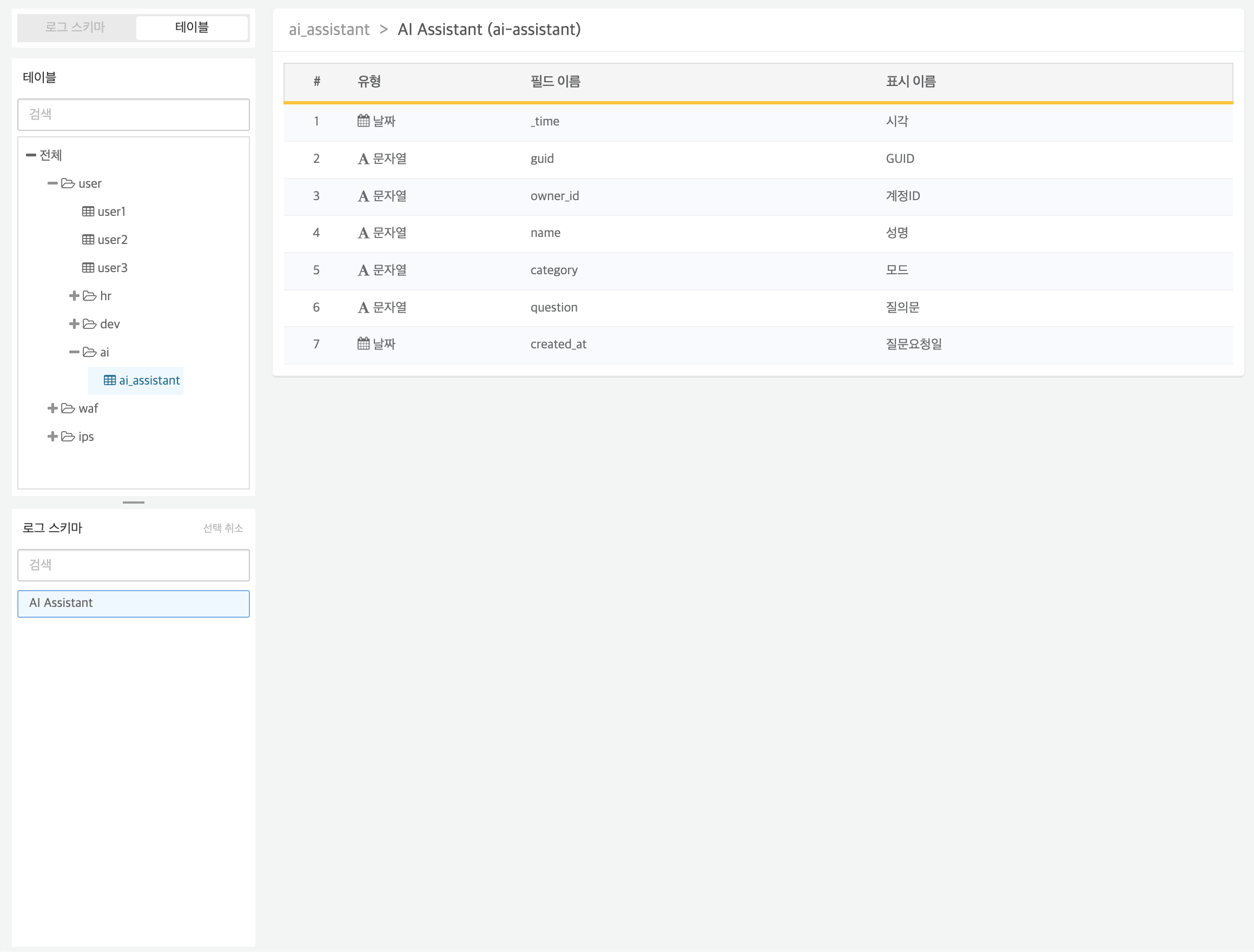The width and height of the screenshot is (1254, 952).
Task: Click the GUID display name cell
Action: [900, 158]
